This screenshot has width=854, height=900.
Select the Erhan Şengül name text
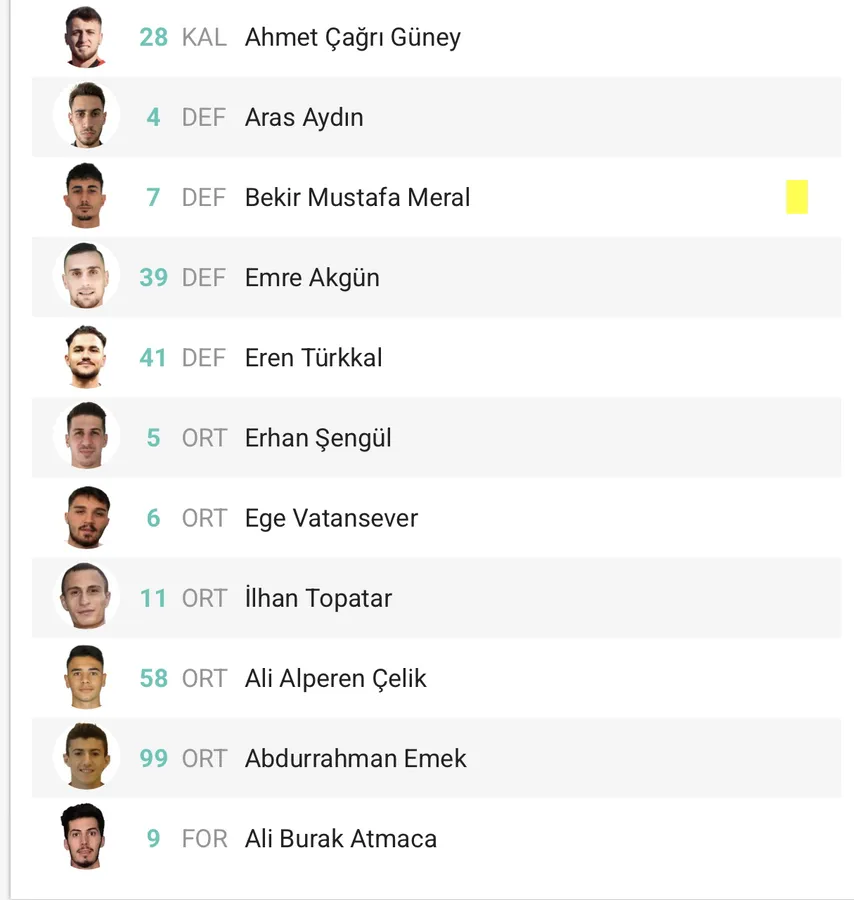pos(318,438)
